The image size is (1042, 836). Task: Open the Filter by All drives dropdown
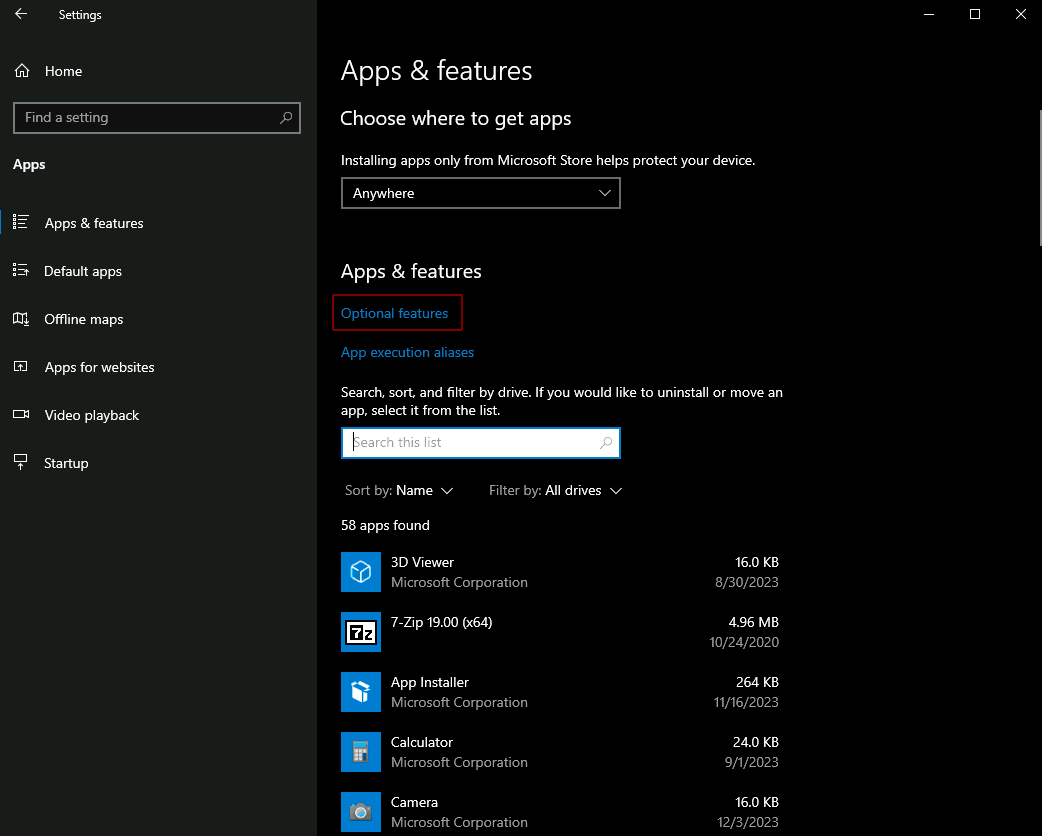coord(556,490)
